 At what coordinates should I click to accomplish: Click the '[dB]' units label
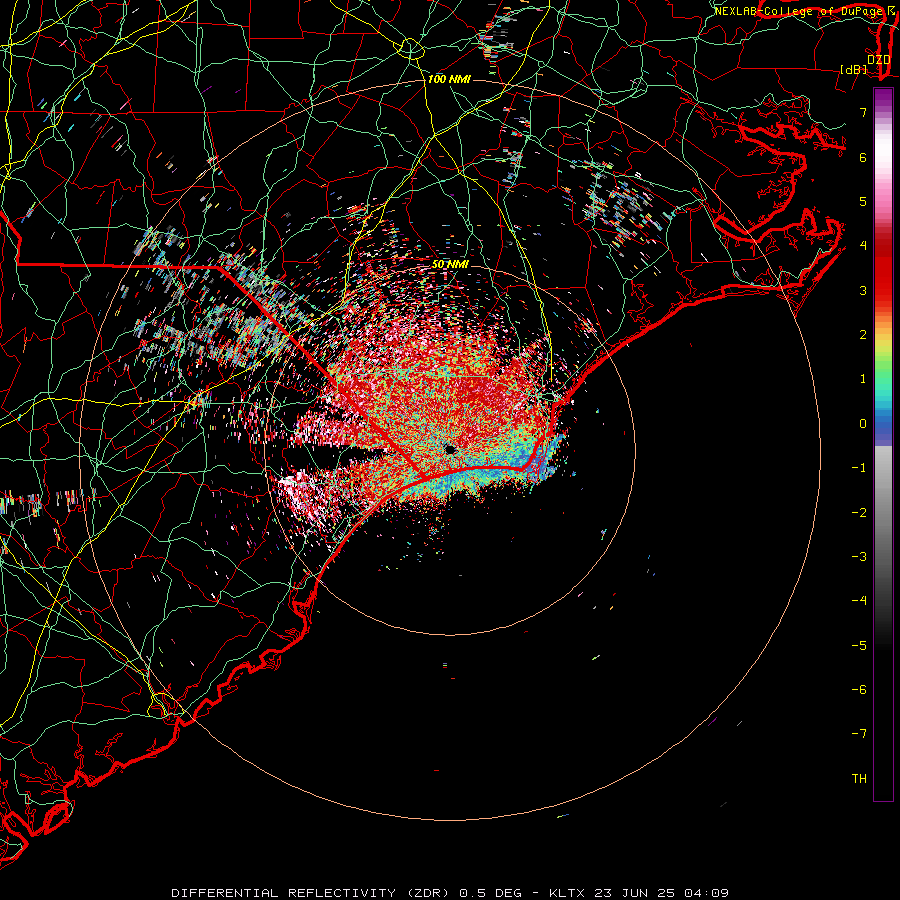[x=854, y=69]
